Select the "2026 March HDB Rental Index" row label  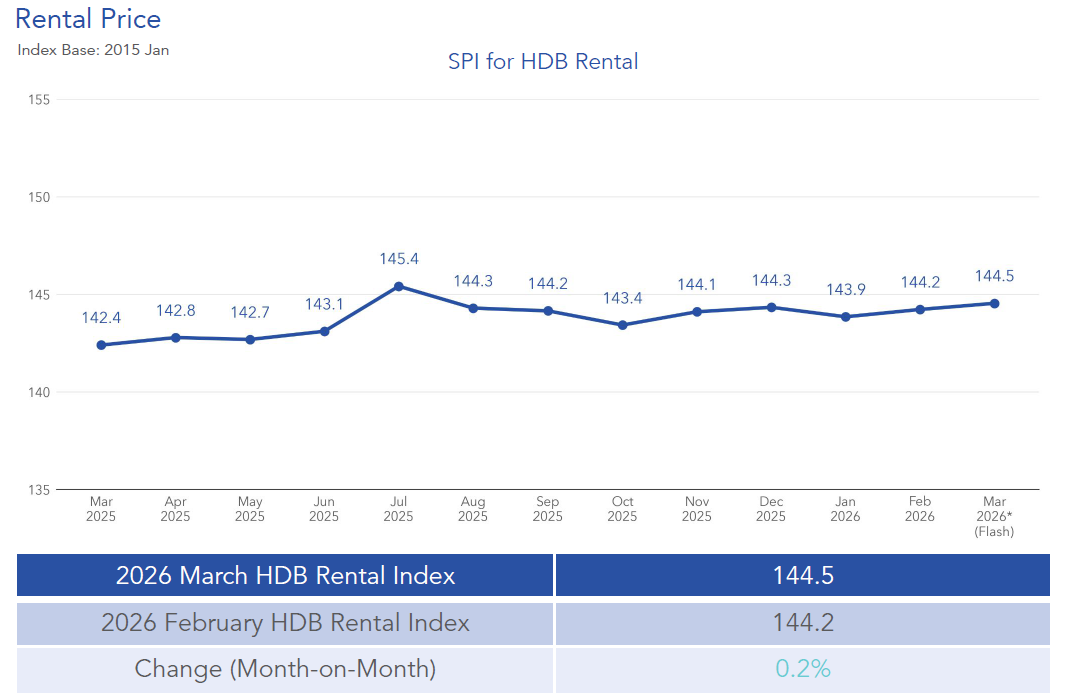click(x=285, y=576)
